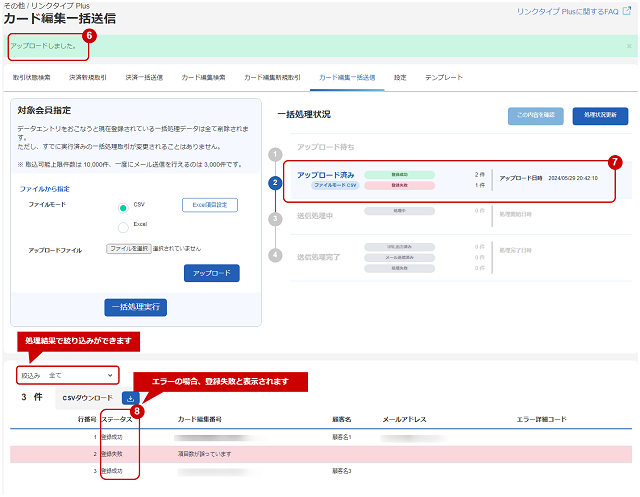Click the 処理状況更新 button

pyautogui.click(x=600, y=116)
